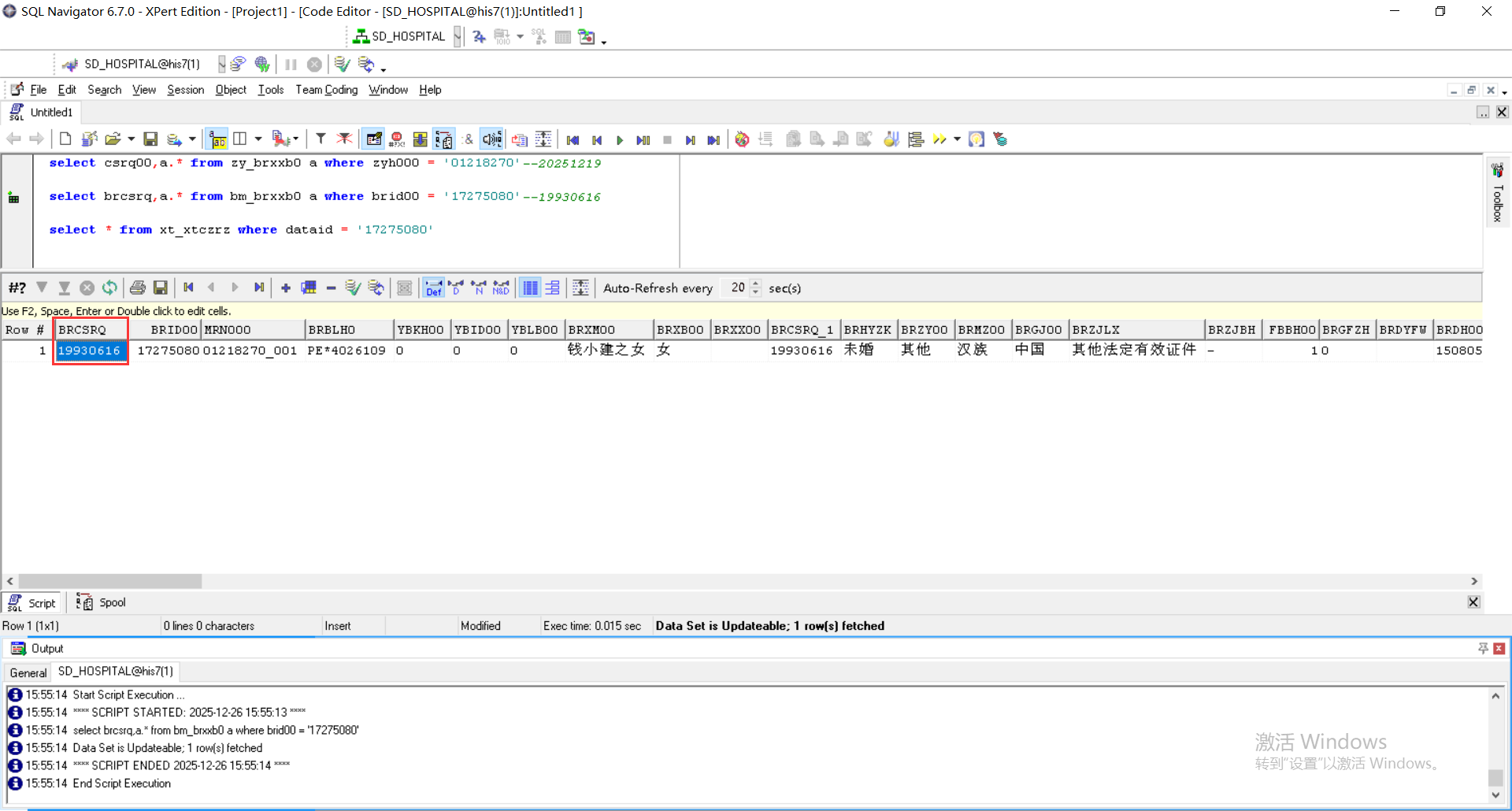Click the Open file folder icon
Screen dimensions: 1512x811
113,139
